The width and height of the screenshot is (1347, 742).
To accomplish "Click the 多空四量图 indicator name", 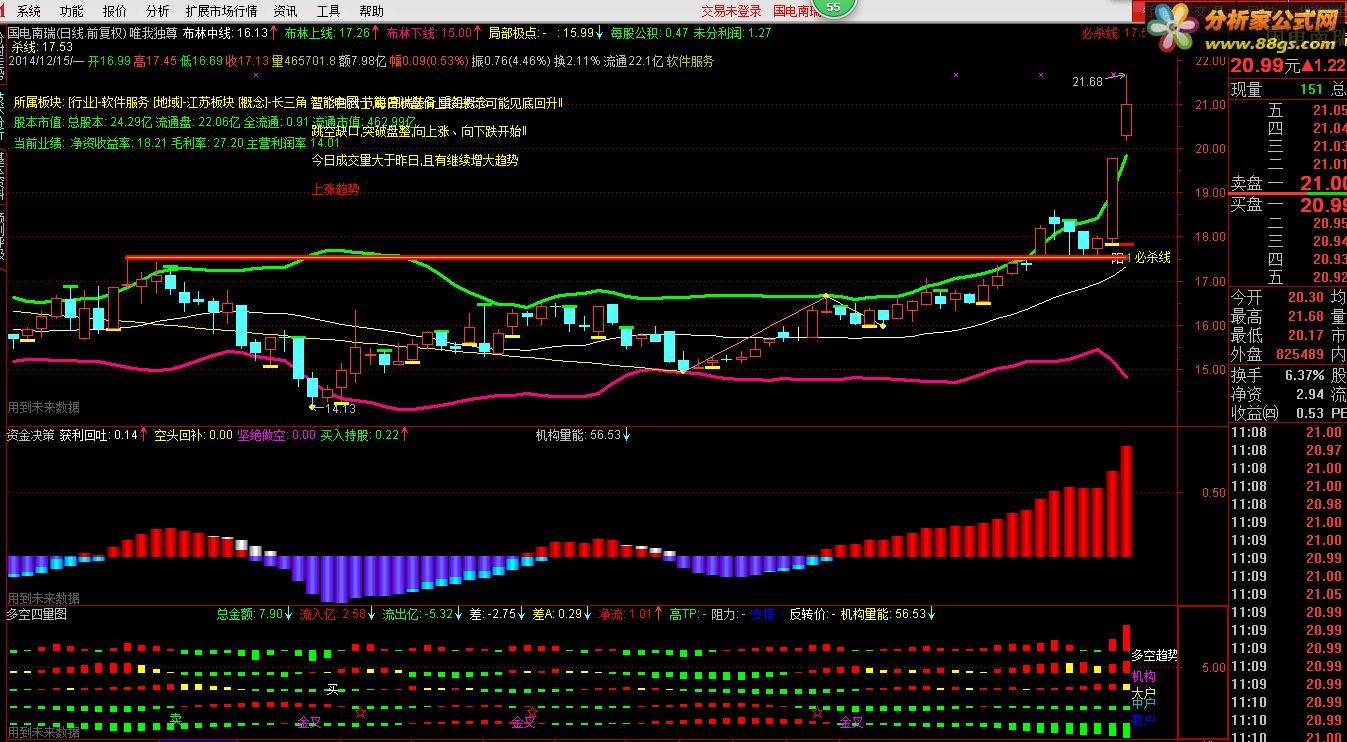I will 37,614.
